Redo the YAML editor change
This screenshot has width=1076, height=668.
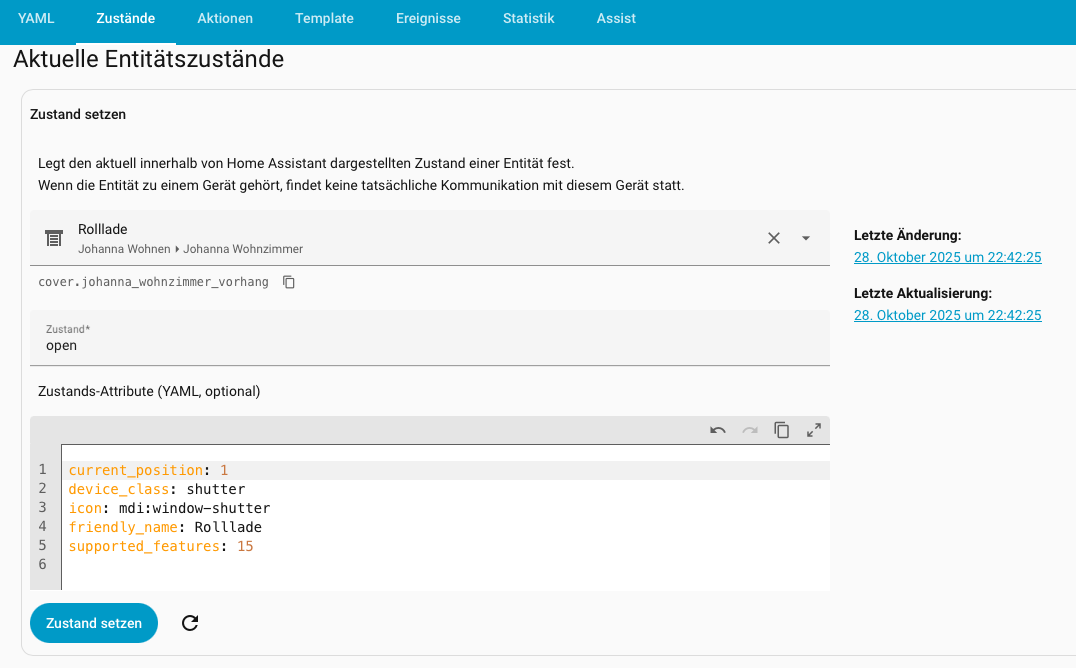[x=750, y=430]
